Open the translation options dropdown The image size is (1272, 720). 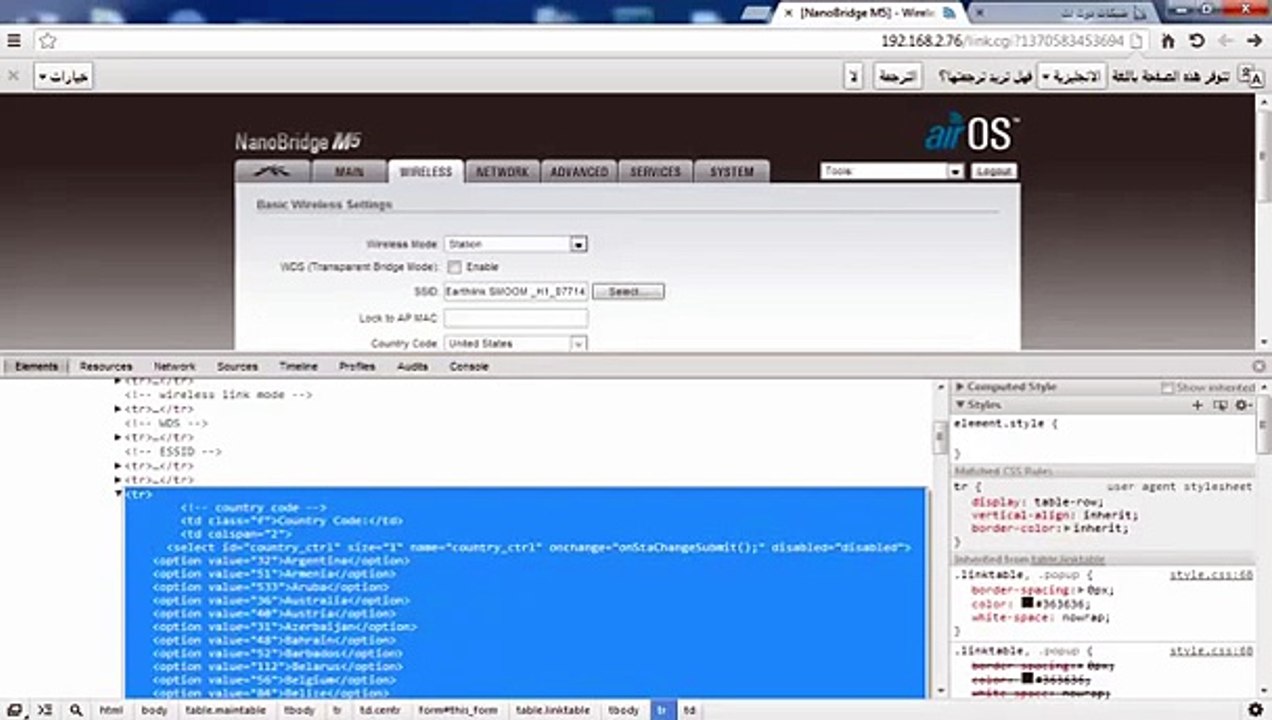click(x=63, y=76)
